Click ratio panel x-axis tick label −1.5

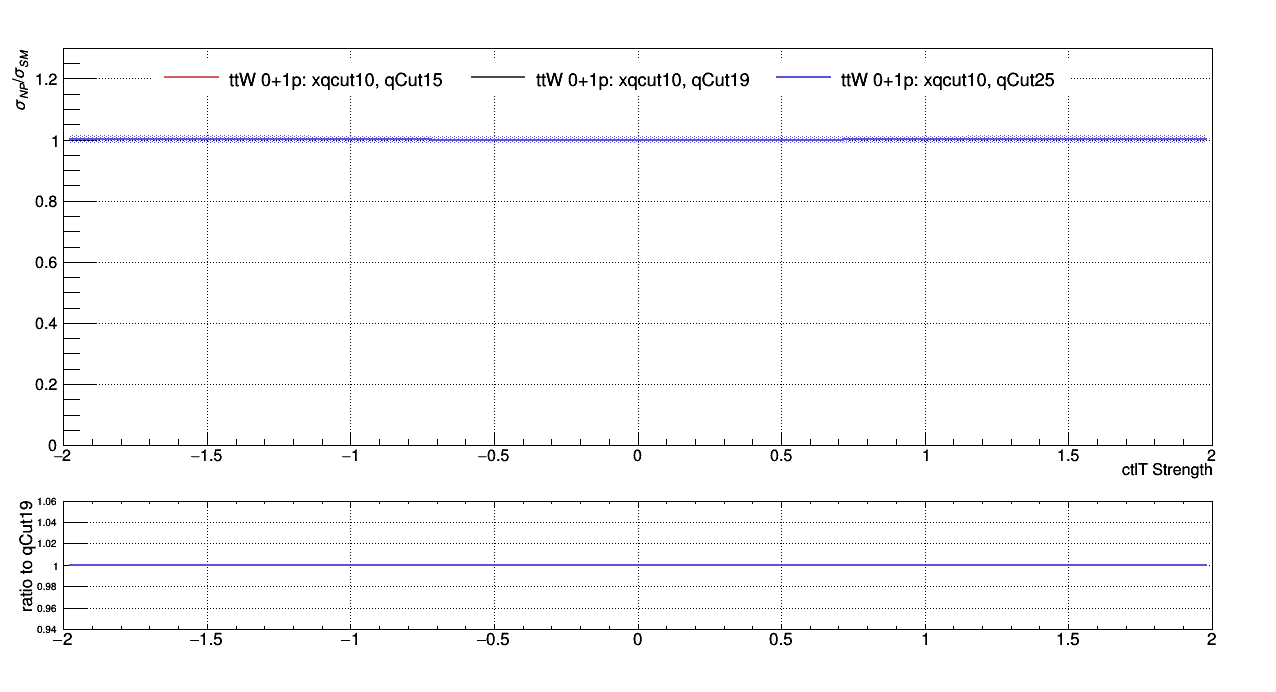coord(206,640)
